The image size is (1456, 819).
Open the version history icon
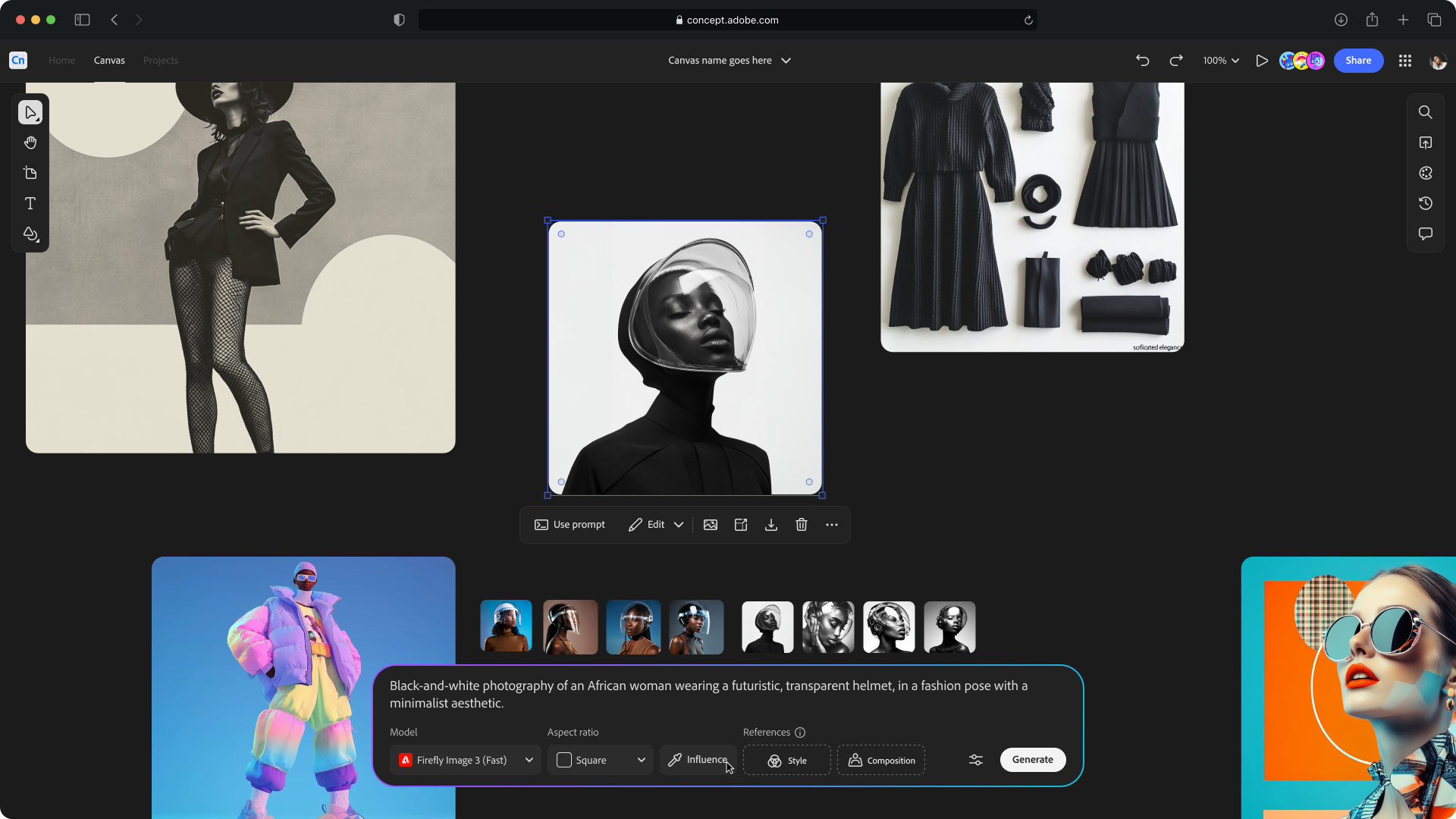pos(1426,203)
